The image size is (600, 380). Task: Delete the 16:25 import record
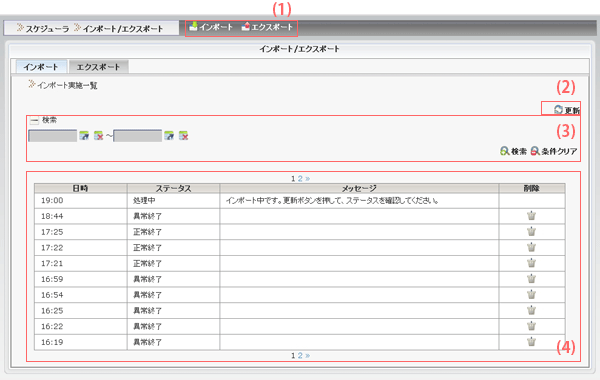532,310
